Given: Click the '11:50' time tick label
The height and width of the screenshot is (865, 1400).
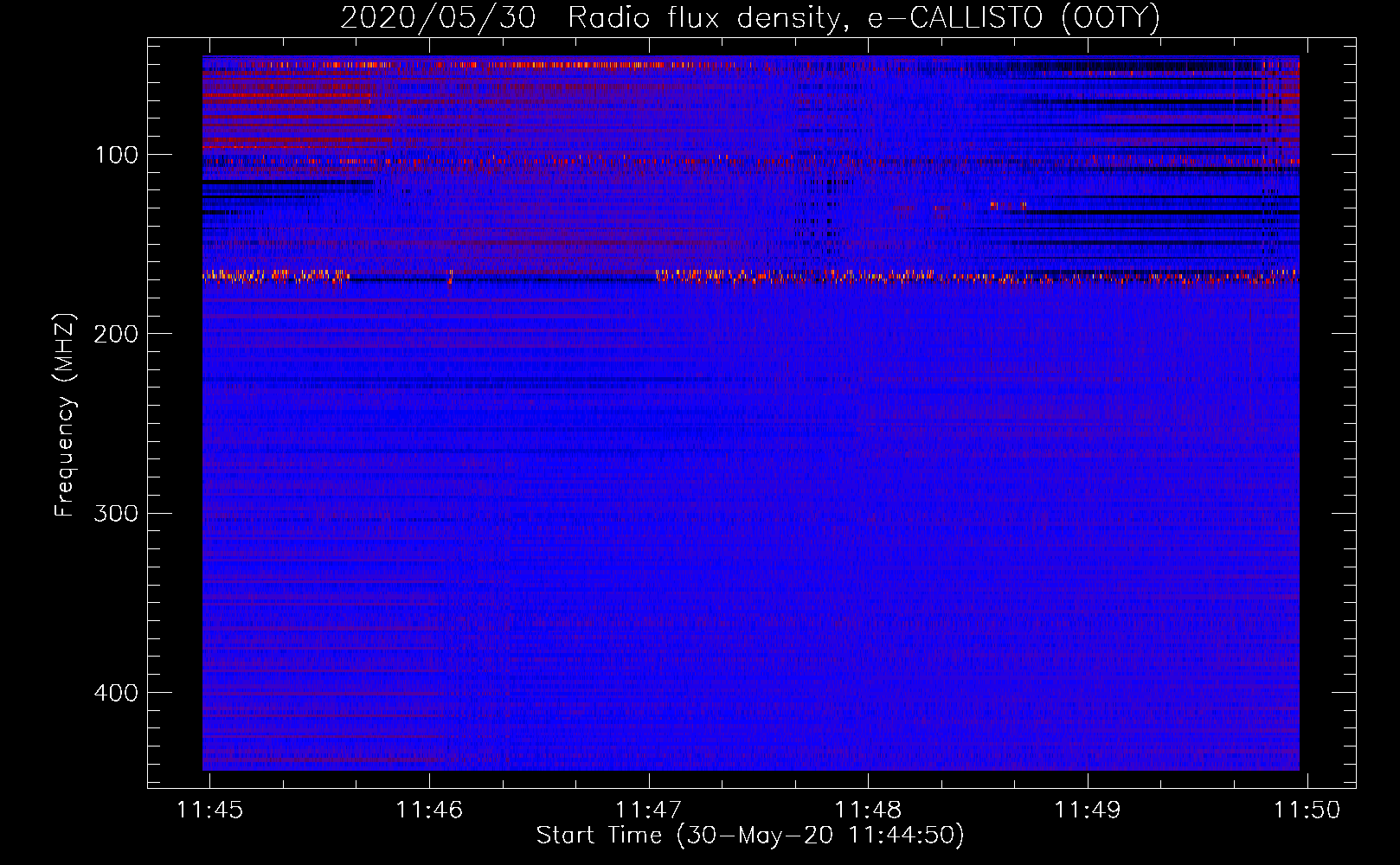Looking at the screenshot, I should 1307,810.
